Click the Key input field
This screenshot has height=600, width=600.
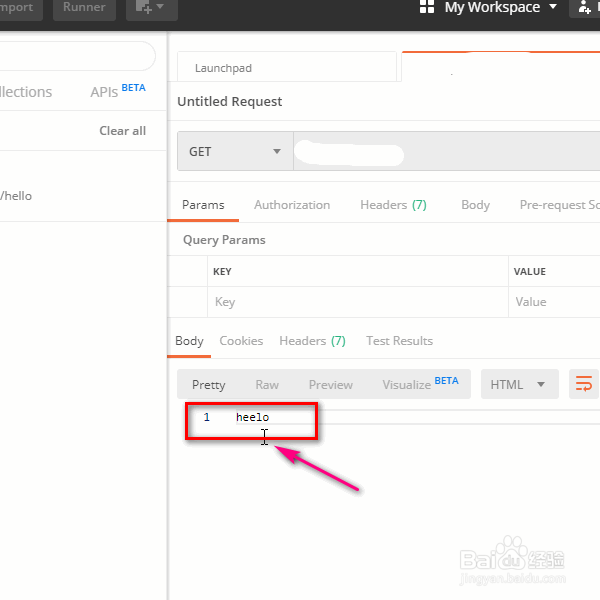(358, 302)
